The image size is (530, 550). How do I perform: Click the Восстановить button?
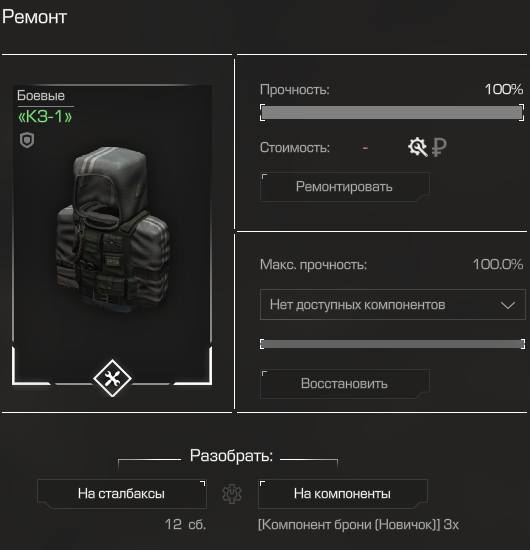(344, 384)
